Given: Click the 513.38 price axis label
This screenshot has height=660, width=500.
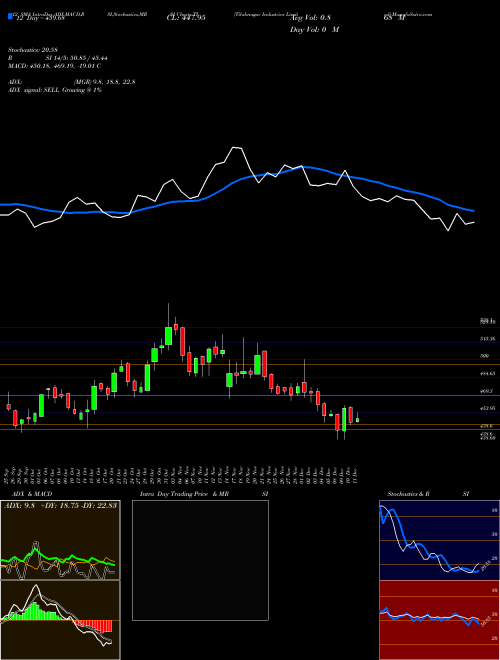Looking at the screenshot, I should 487,339.
